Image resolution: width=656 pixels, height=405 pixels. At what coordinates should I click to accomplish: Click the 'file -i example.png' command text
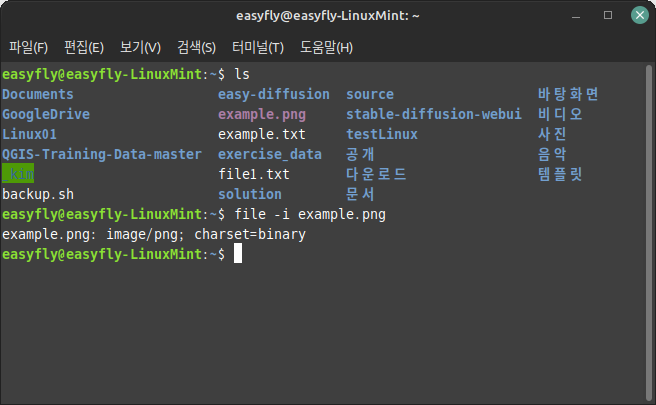click(310, 214)
